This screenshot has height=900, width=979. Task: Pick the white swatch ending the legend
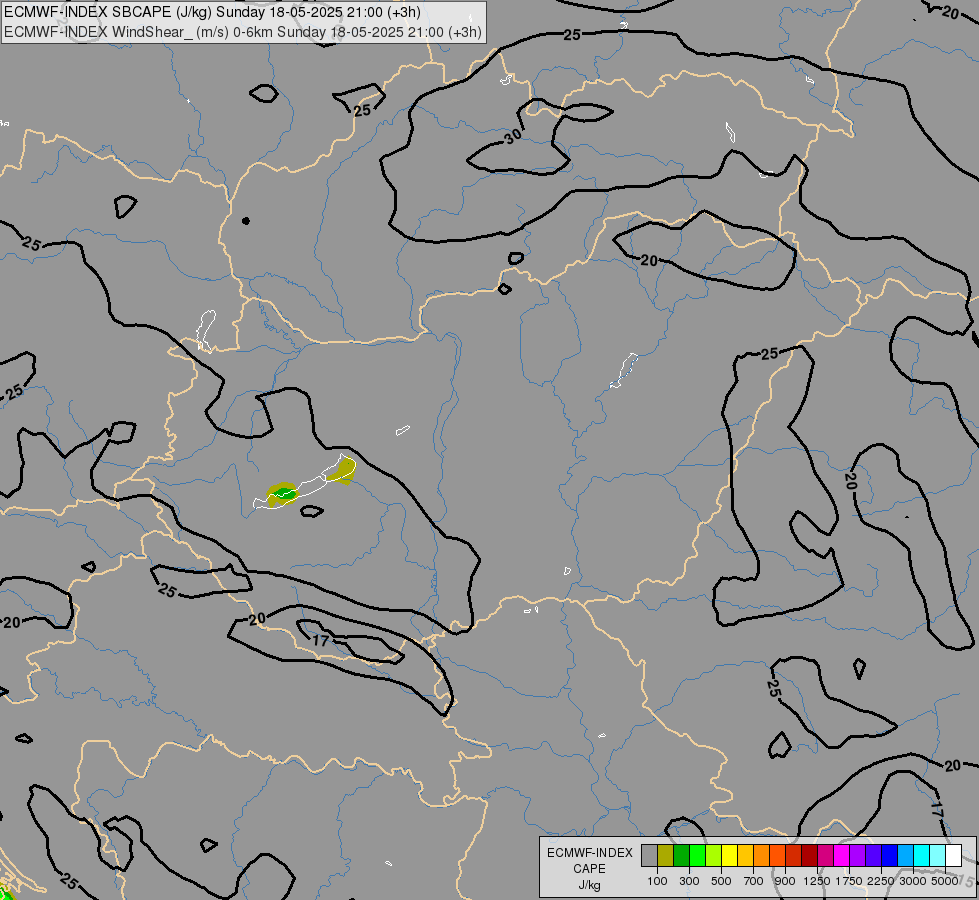point(953,855)
